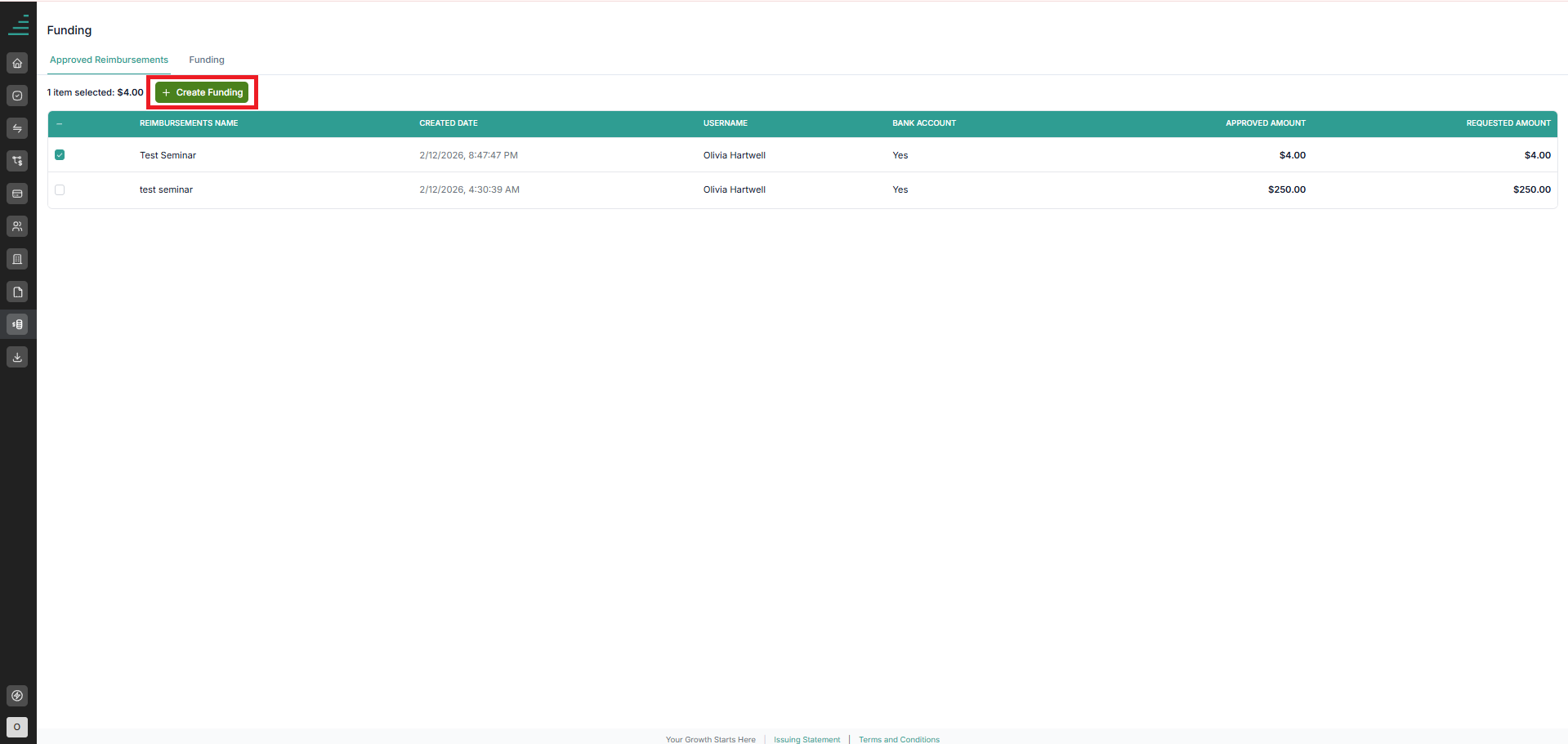Open the transfer arrows sidebar icon
Viewport: 1568px width, 744px height.
[x=17, y=128]
